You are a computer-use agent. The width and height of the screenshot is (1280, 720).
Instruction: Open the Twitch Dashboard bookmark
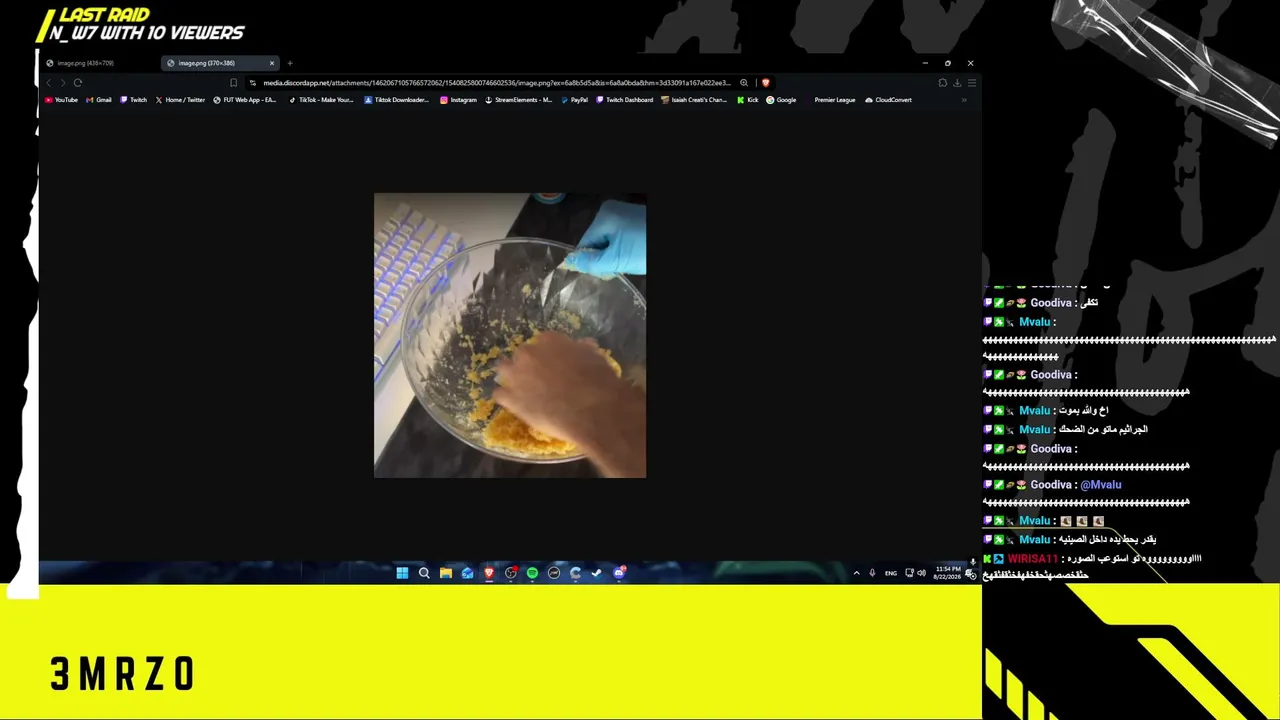coord(625,100)
